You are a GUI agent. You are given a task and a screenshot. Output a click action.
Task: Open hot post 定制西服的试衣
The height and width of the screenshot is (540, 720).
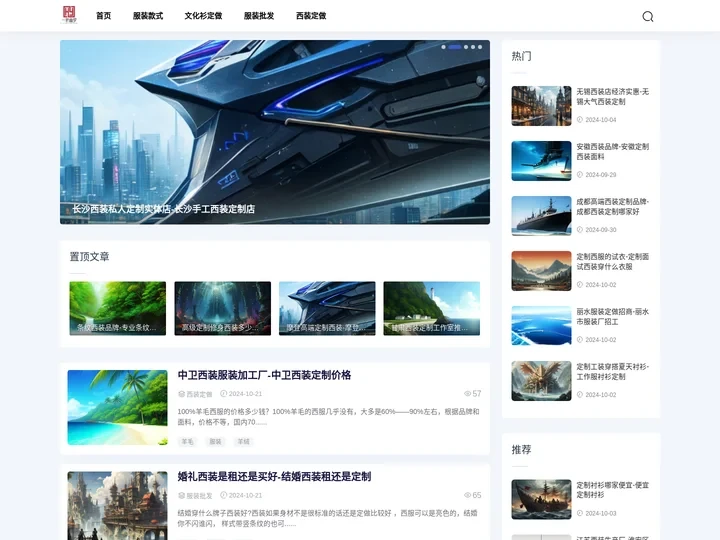pyautogui.click(x=613, y=262)
